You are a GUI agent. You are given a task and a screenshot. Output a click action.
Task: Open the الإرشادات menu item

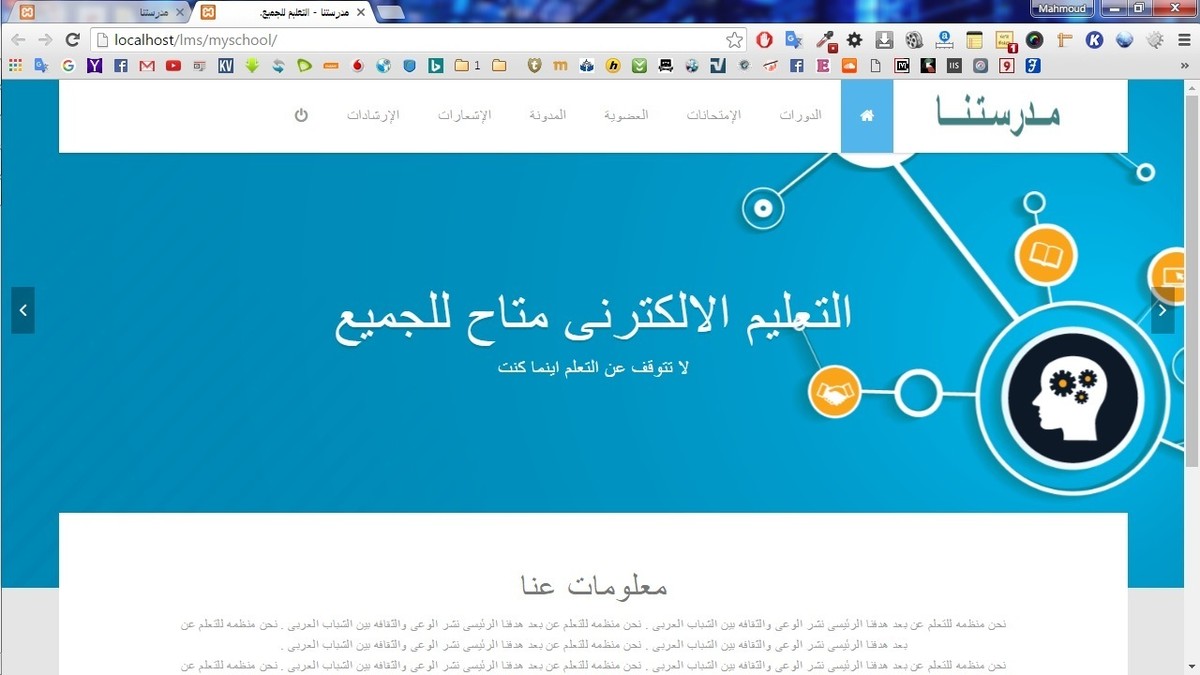click(x=373, y=115)
